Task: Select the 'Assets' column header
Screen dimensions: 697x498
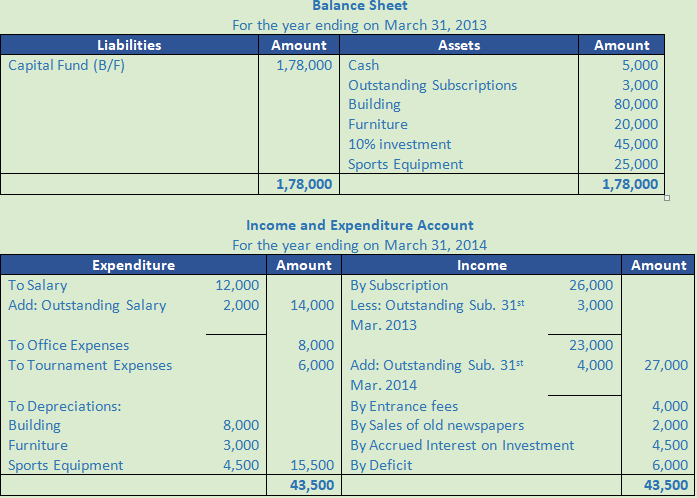Action: [x=459, y=45]
